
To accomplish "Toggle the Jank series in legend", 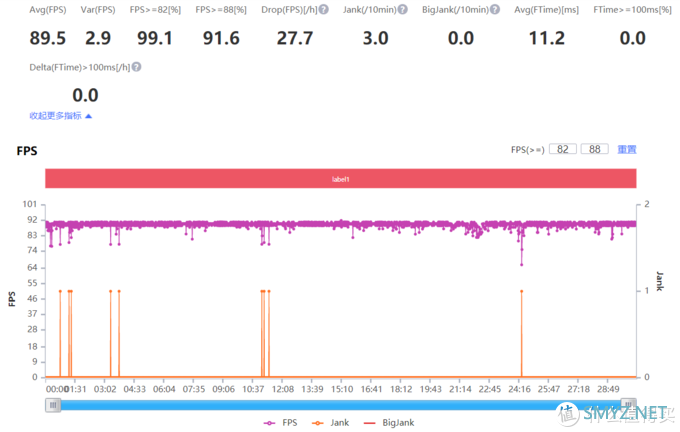I will pos(330,422).
